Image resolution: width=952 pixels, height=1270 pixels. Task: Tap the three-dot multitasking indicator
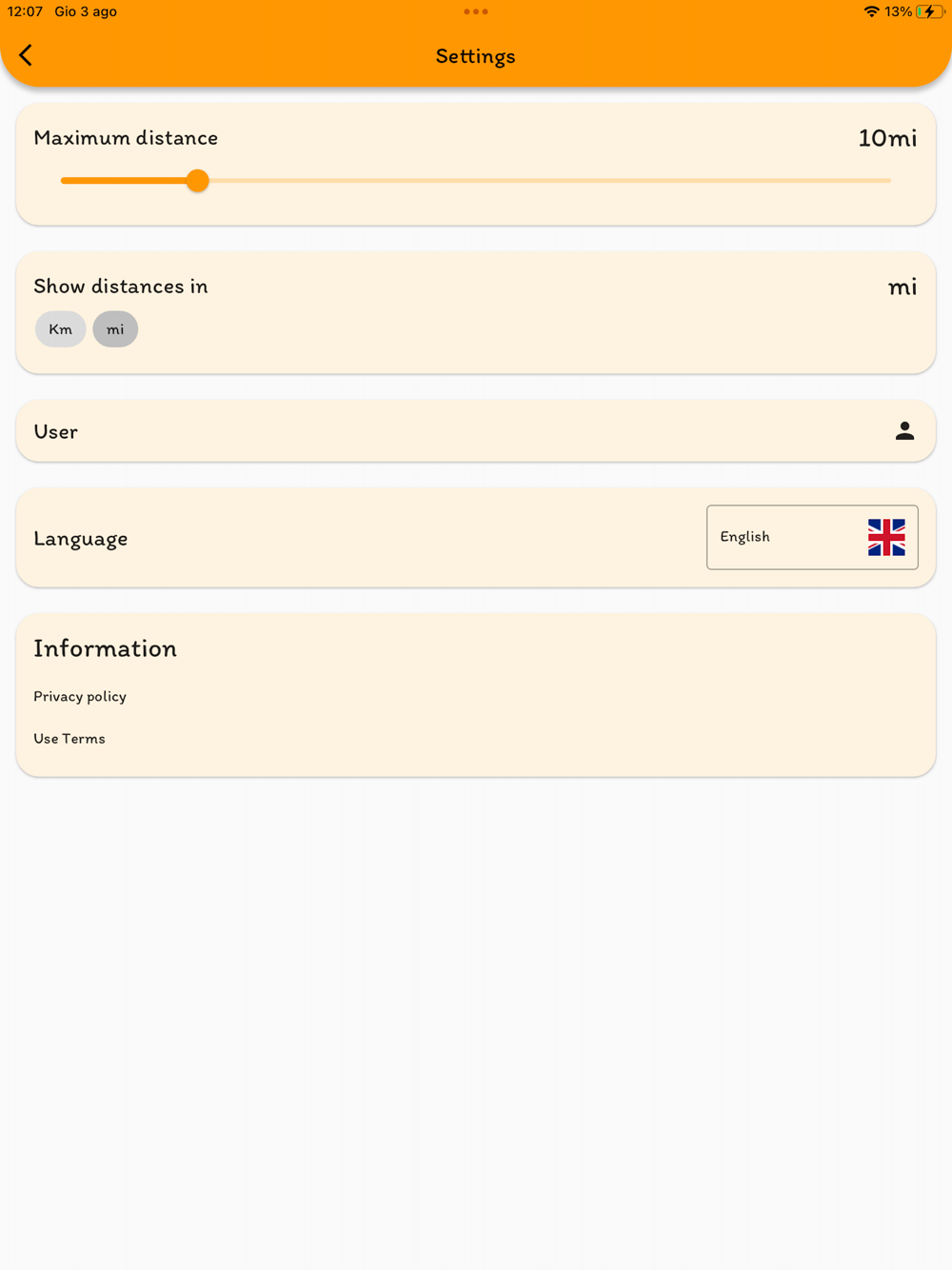(x=476, y=12)
